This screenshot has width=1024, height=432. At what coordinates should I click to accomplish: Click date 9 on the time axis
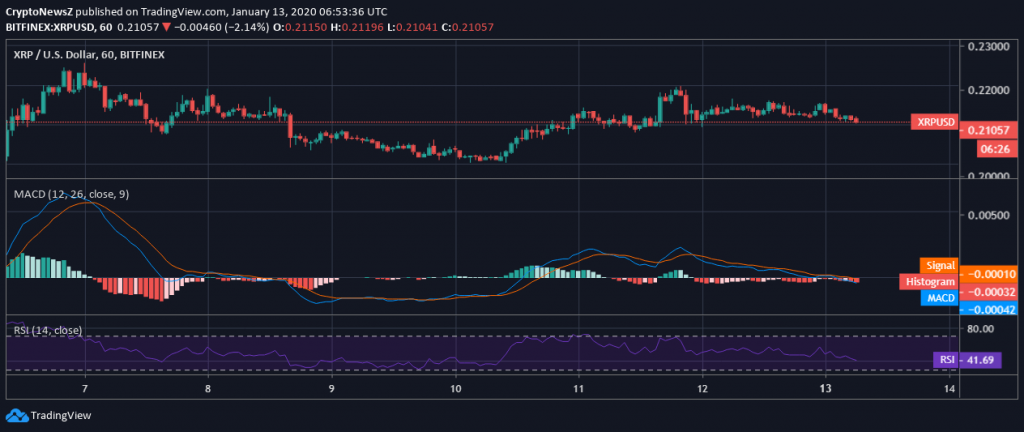(332, 389)
